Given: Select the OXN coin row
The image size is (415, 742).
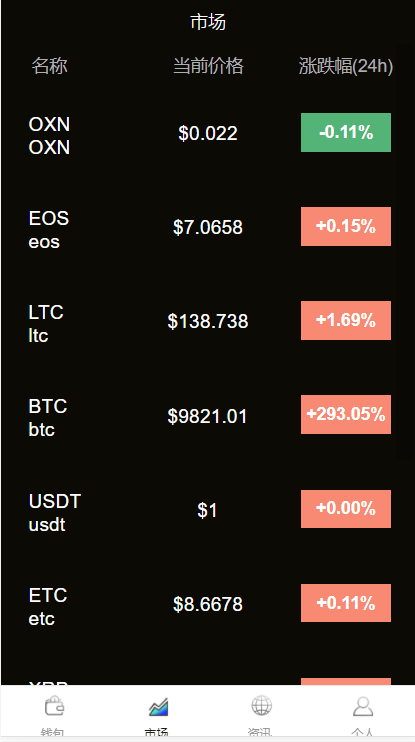Looking at the screenshot, I should (208, 133).
